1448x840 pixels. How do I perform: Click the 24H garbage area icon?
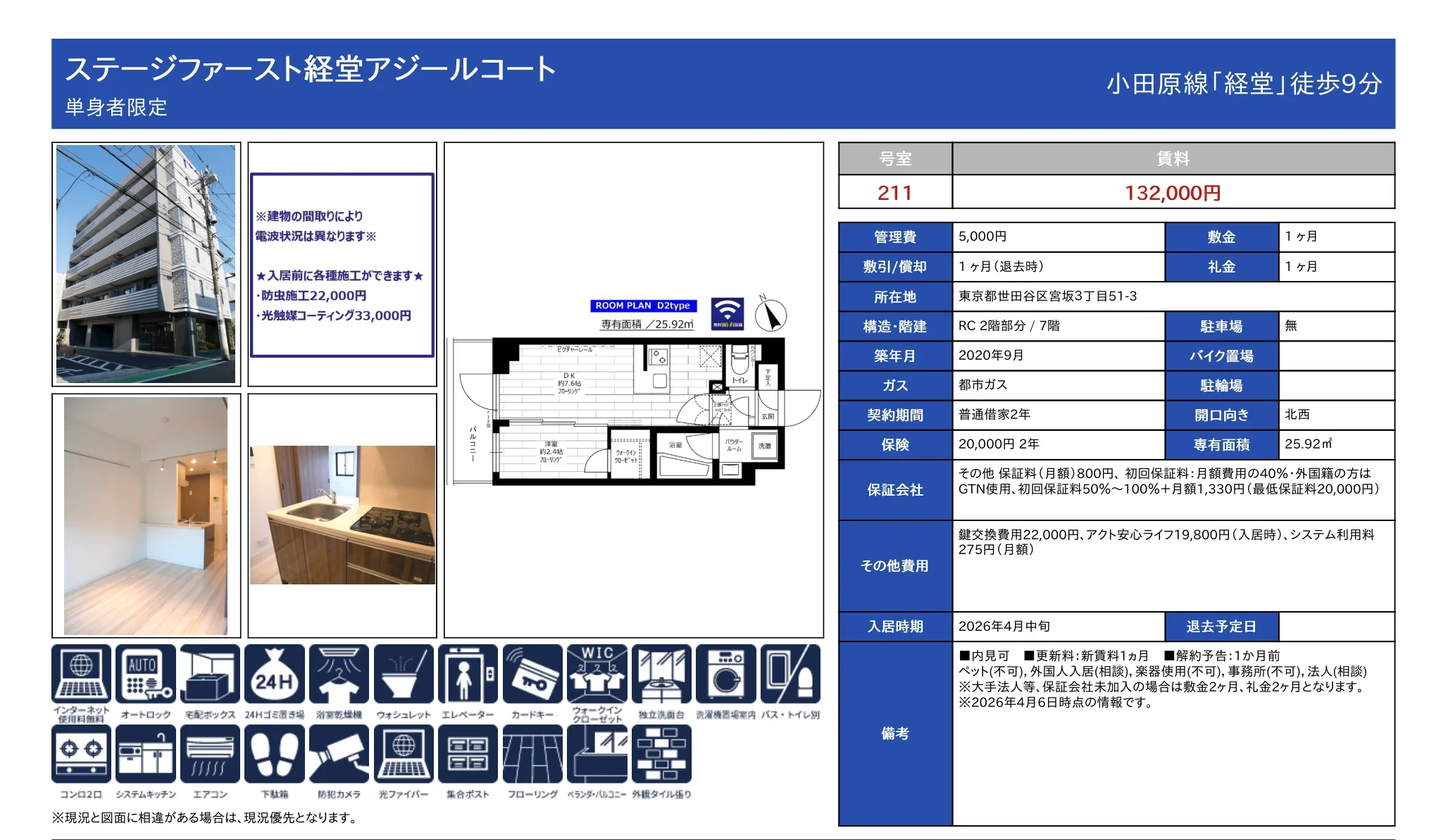pos(275,674)
